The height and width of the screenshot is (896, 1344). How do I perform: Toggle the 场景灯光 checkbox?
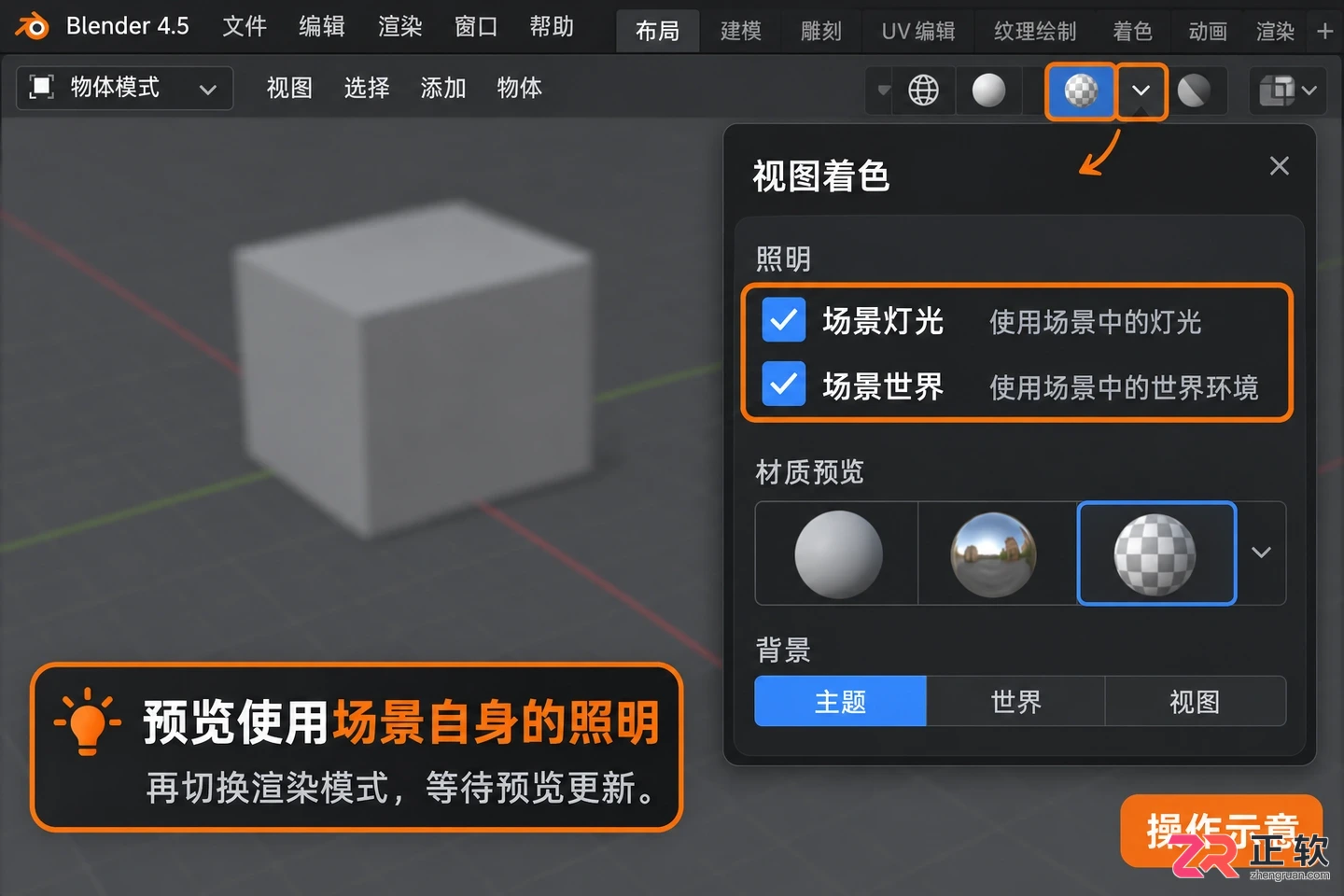[x=784, y=321]
